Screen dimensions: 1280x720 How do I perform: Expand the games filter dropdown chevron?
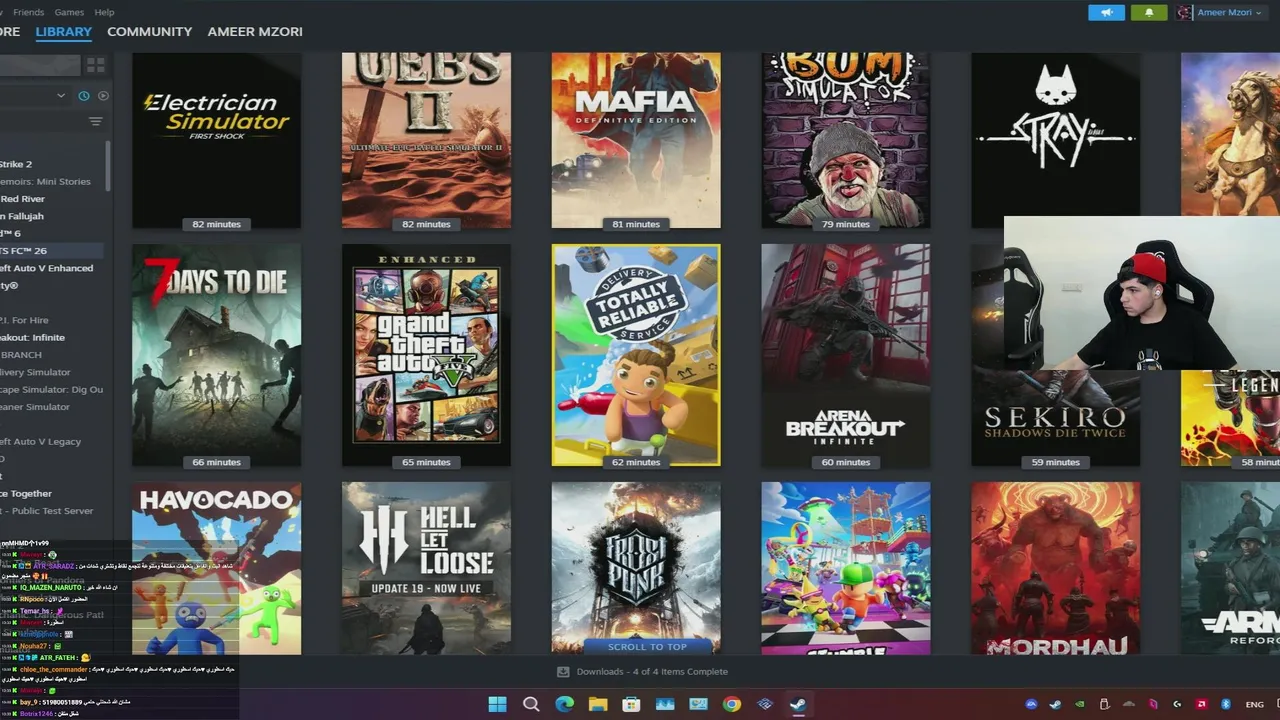click(x=61, y=96)
